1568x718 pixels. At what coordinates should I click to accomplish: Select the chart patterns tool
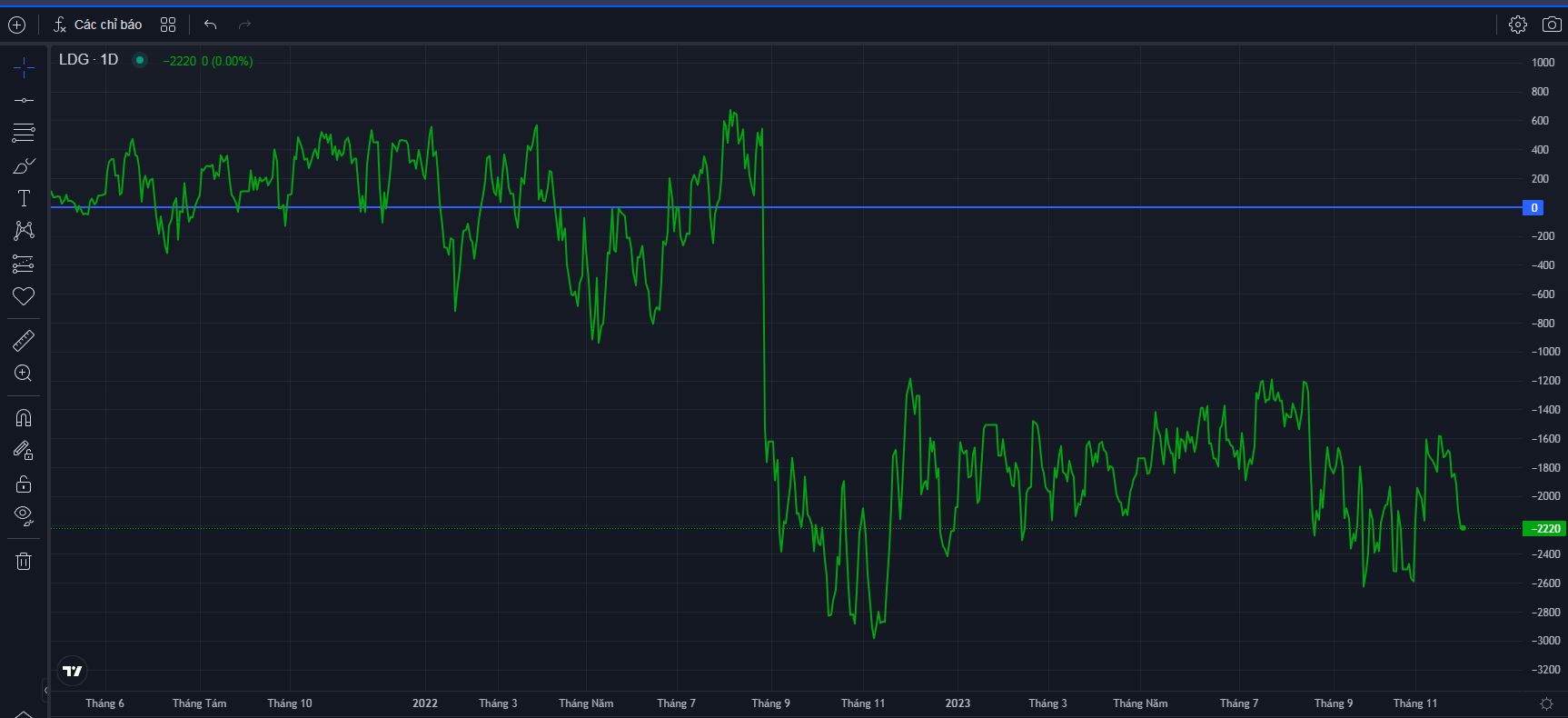(24, 231)
